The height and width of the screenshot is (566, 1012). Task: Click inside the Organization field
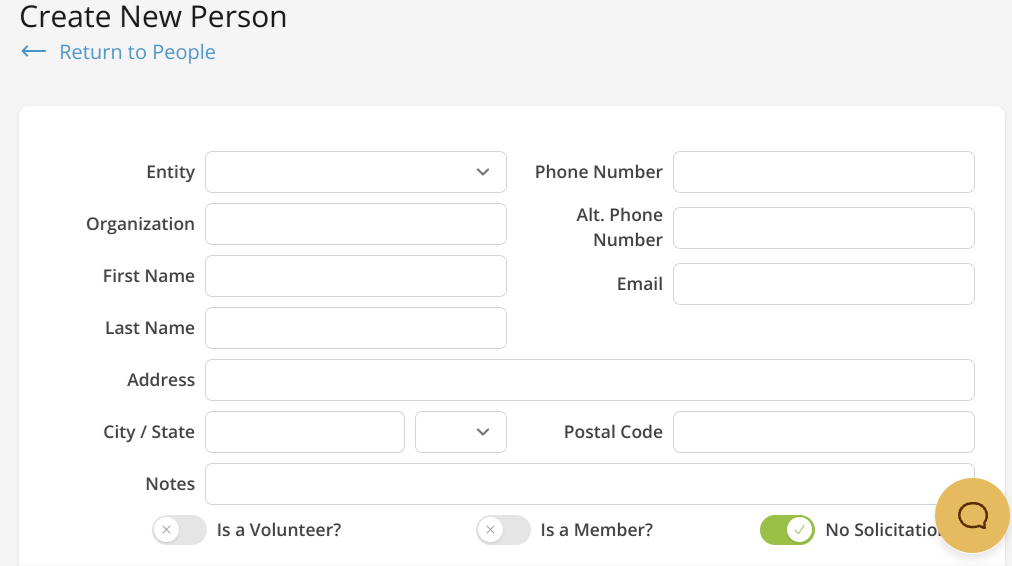click(x=355, y=224)
